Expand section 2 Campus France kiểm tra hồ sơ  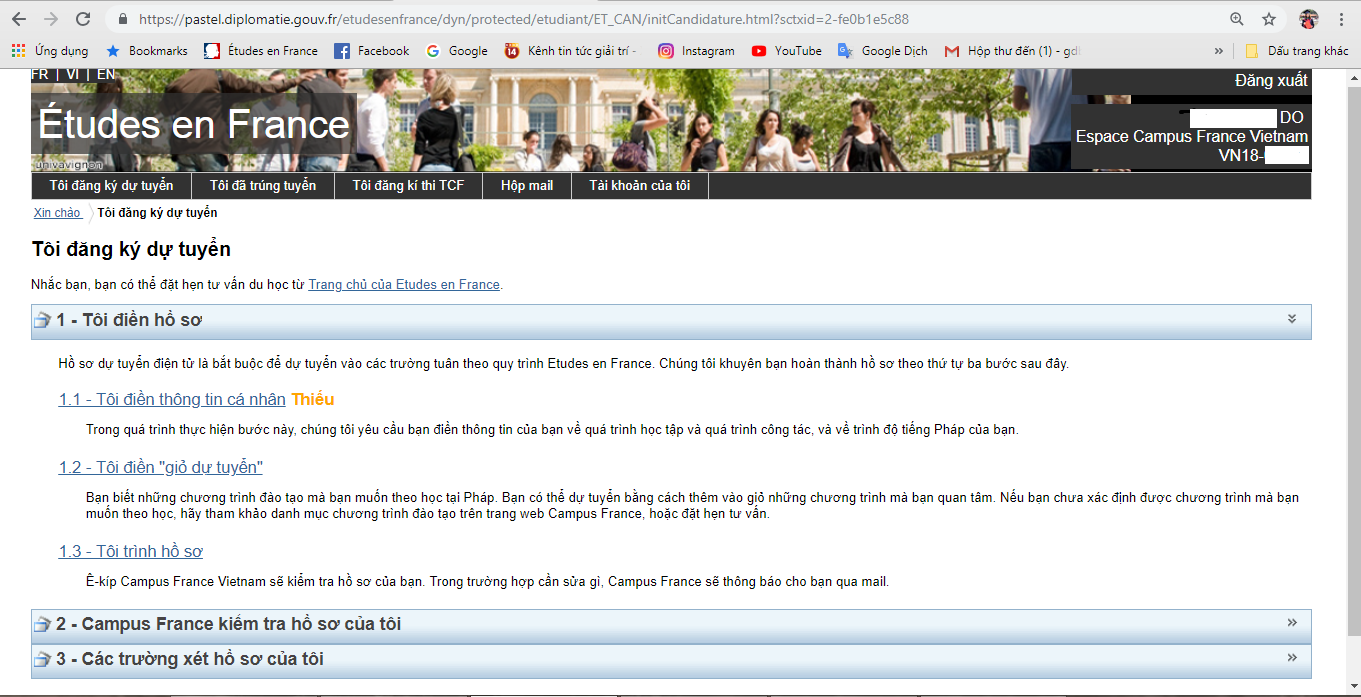click(1292, 623)
